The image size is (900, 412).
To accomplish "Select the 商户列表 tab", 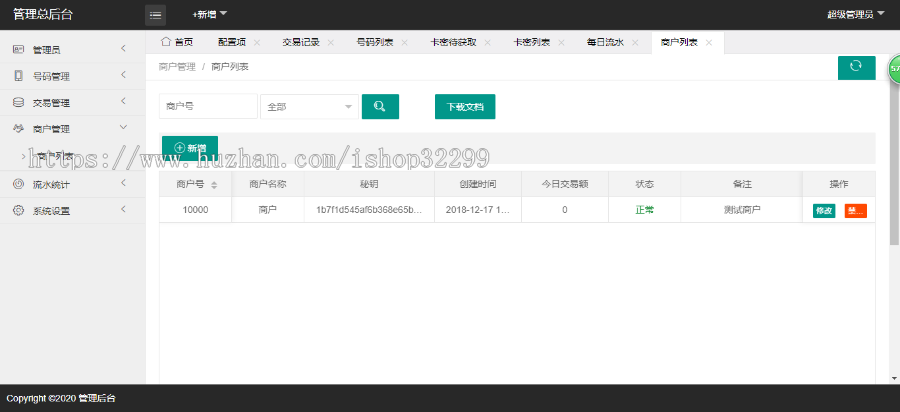I will click(679, 42).
